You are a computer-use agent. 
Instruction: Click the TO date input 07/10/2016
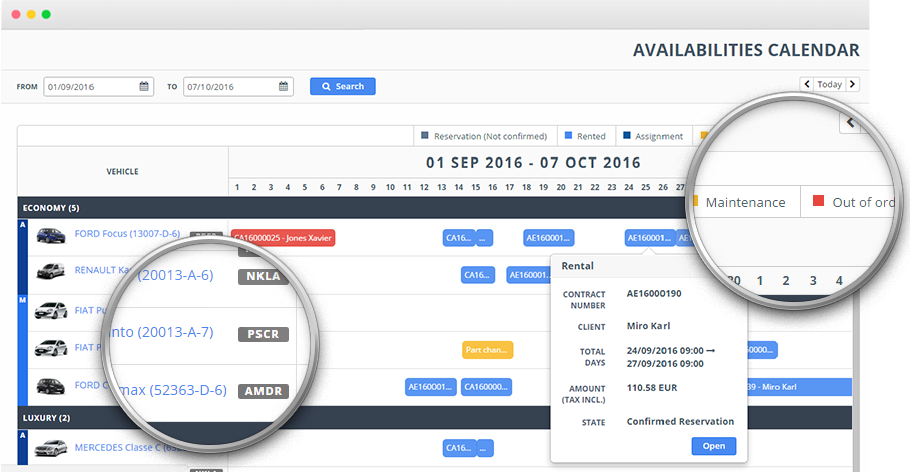click(x=238, y=87)
